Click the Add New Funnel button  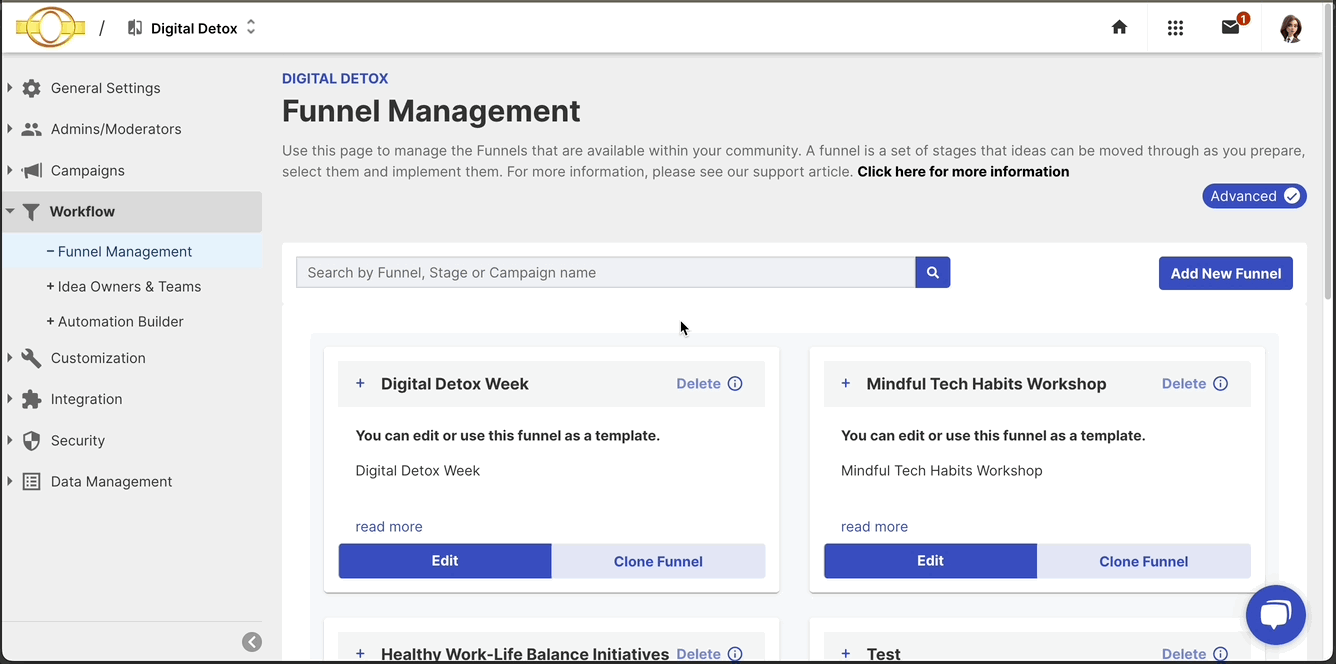coord(1225,273)
